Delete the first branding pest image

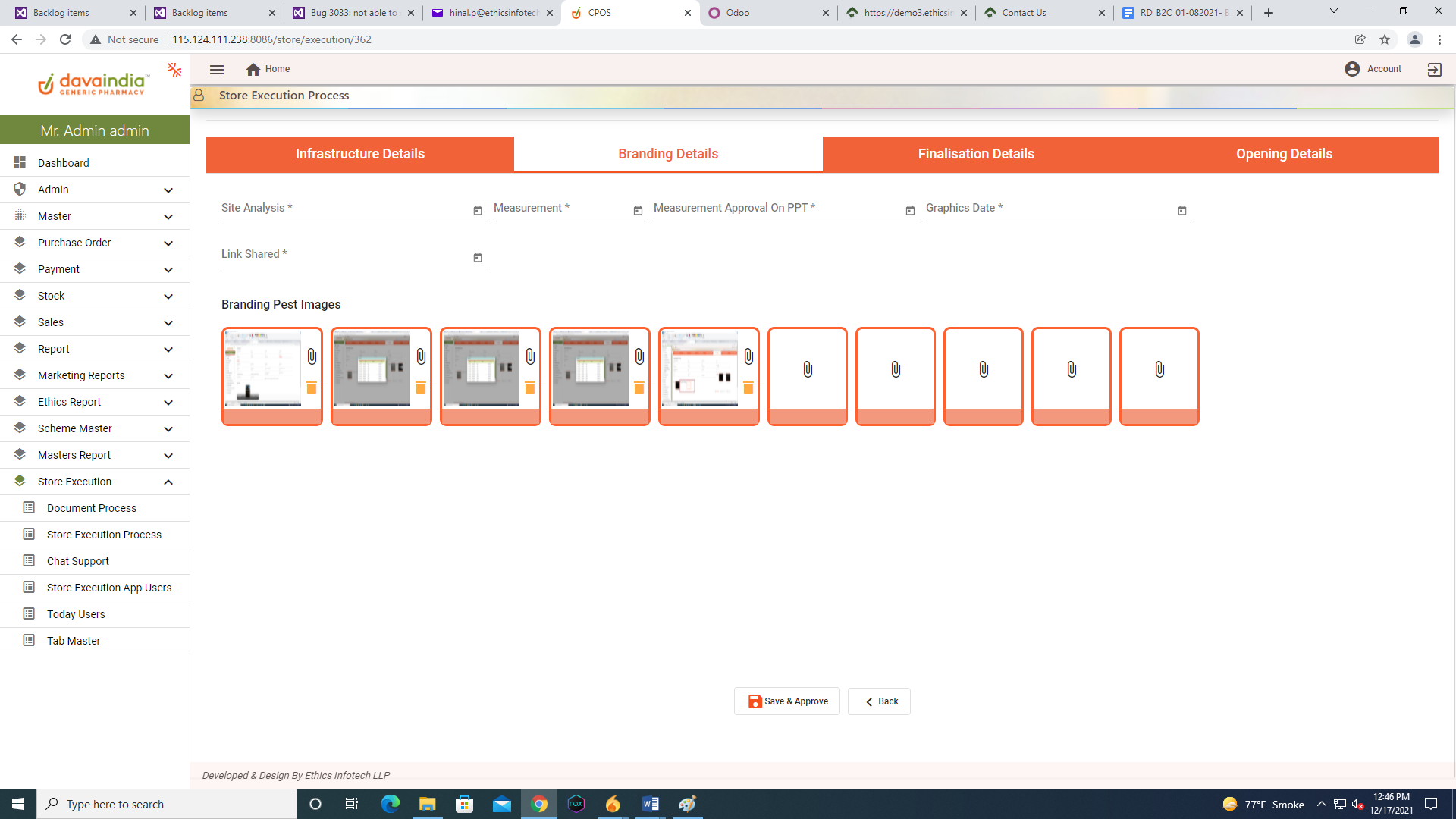click(x=312, y=388)
